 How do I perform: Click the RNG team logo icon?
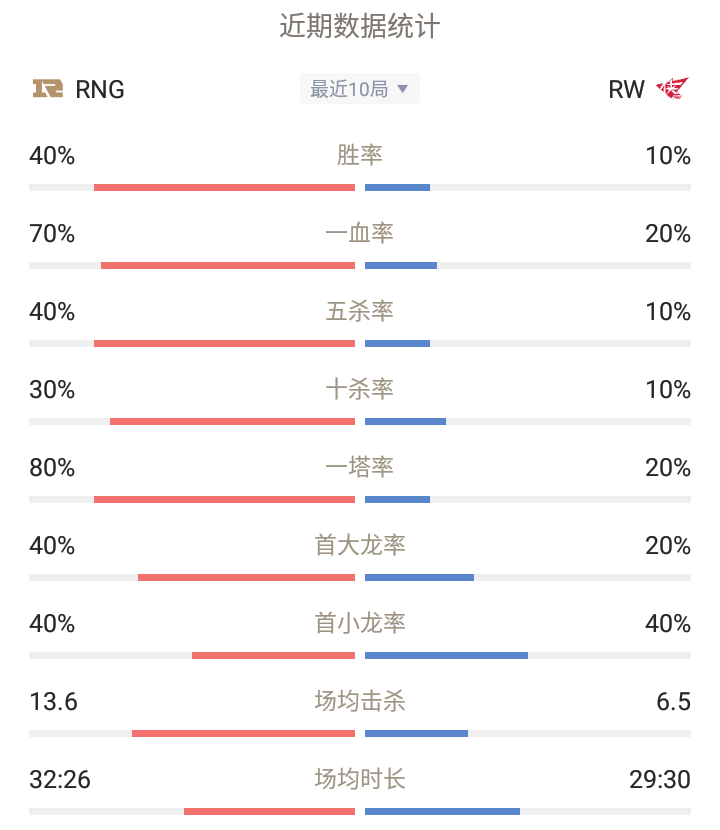(x=48, y=88)
